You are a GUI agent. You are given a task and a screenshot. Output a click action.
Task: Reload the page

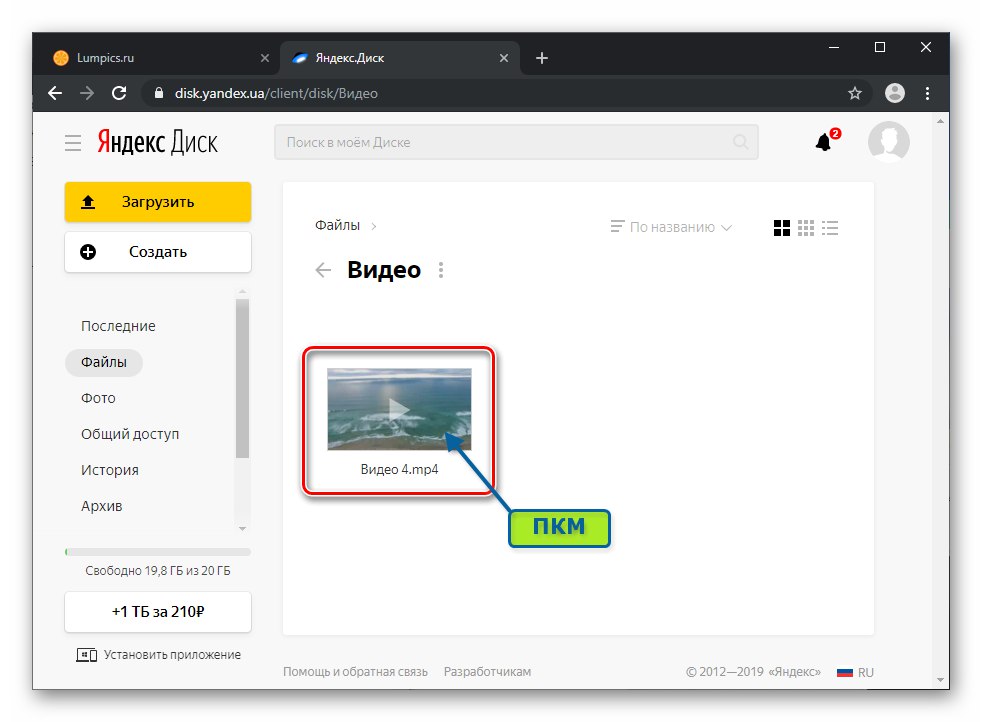click(x=119, y=93)
